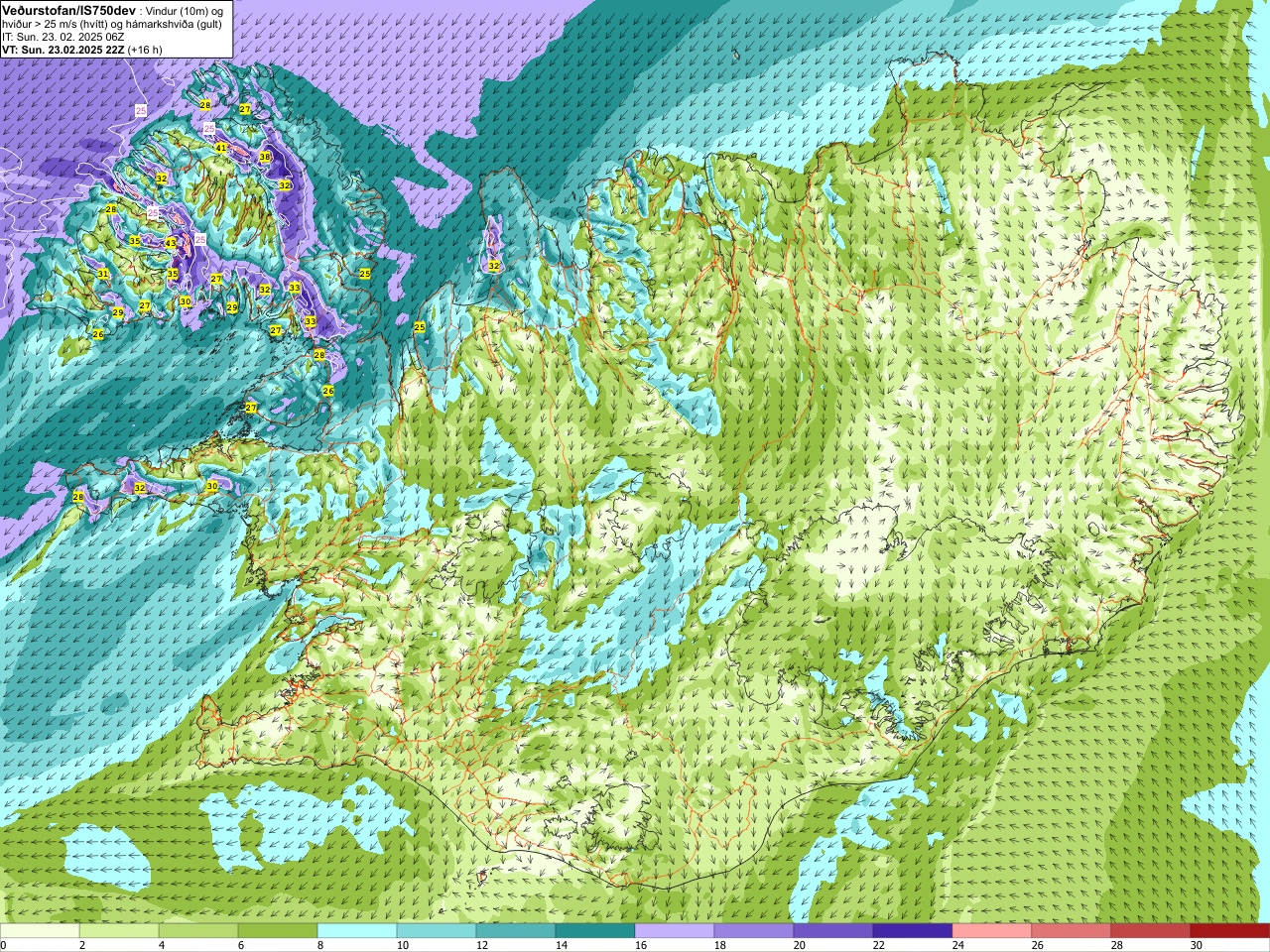Screen dimensions: 1270x952
Task: Click the 18–20 m/s purple legend swatch
Action: (754, 931)
